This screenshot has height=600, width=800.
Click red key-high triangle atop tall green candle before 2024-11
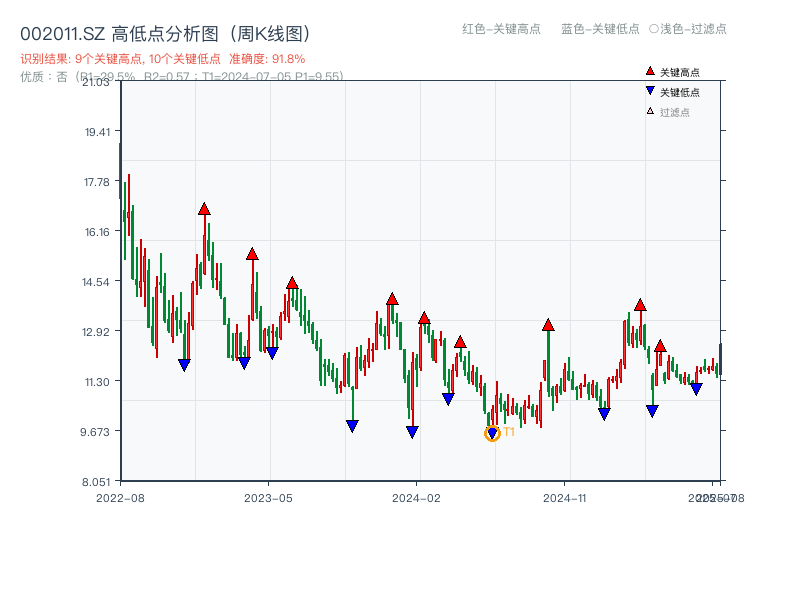[x=548, y=325]
